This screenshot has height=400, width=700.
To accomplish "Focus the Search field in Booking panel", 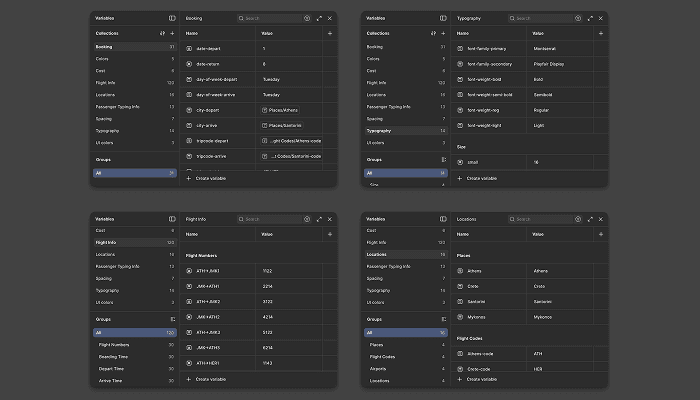I will (269, 18).
